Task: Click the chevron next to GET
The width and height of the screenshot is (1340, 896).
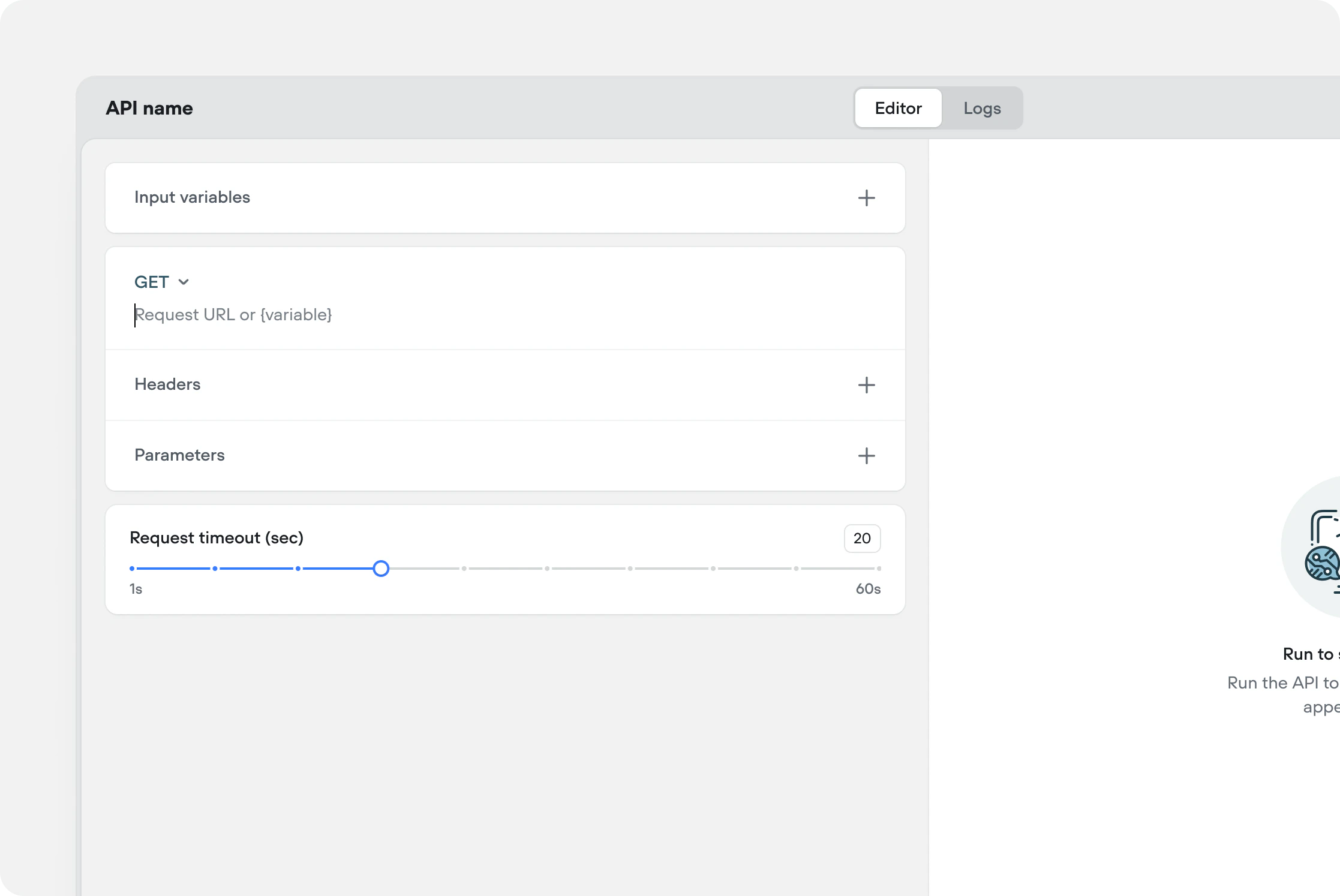Action: 183,281
